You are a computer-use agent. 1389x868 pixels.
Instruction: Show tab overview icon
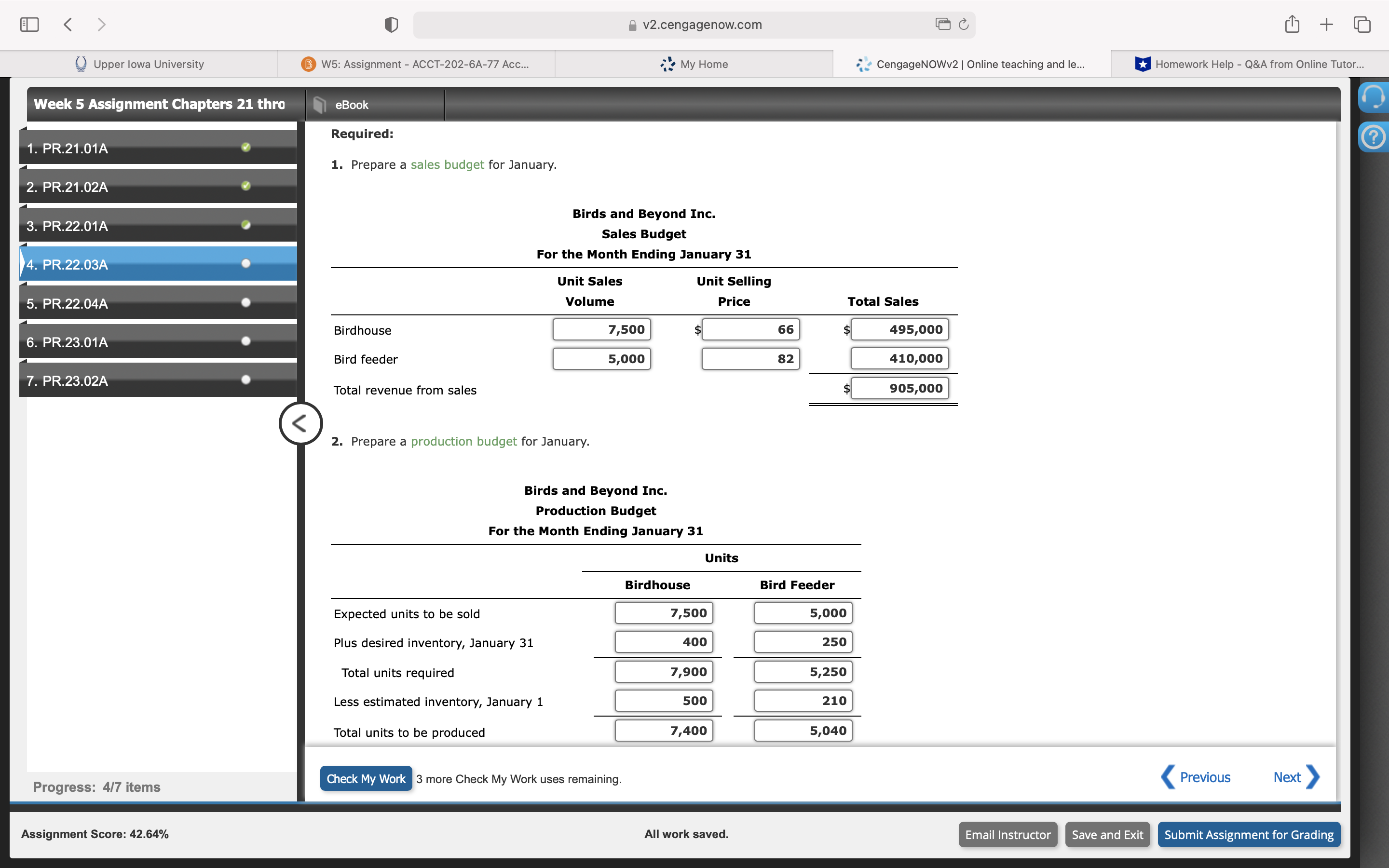[x=1362, y=25]
